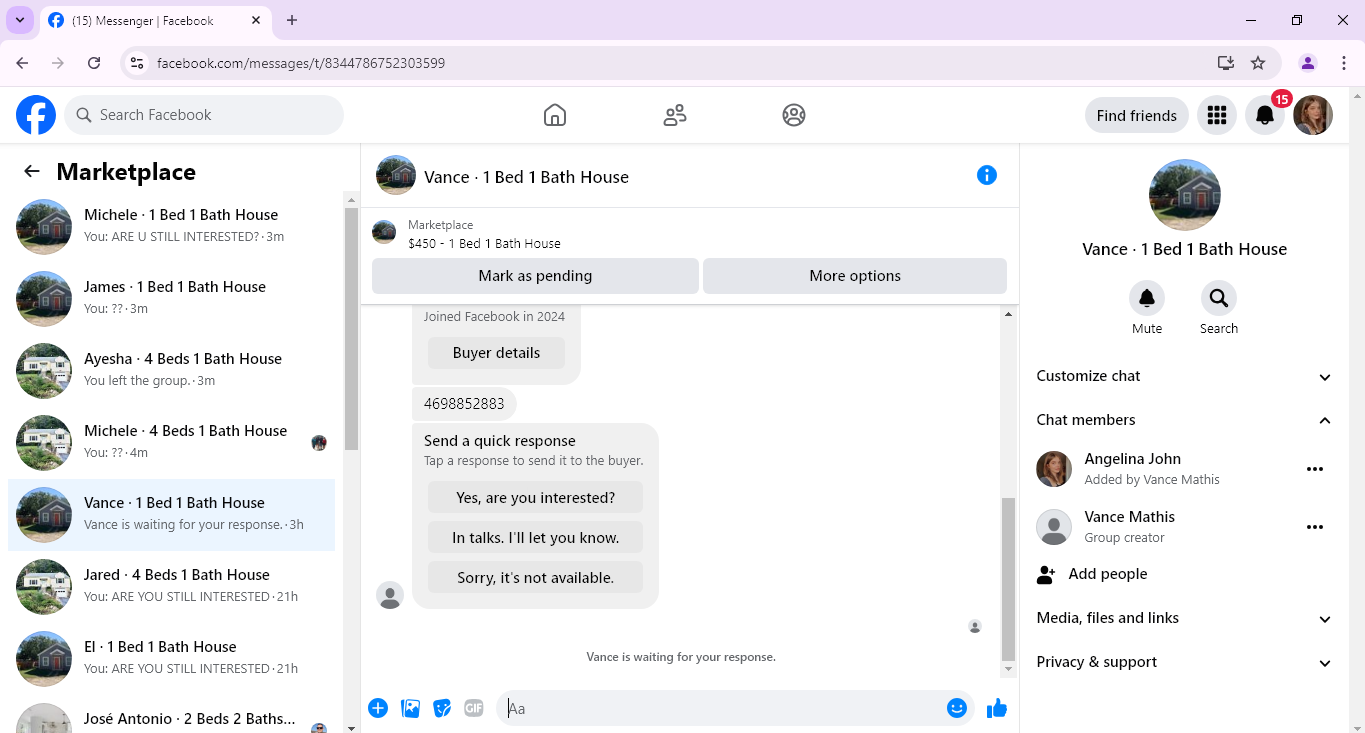
Task: Mark the listing as pending
Action: coord(535,276)
